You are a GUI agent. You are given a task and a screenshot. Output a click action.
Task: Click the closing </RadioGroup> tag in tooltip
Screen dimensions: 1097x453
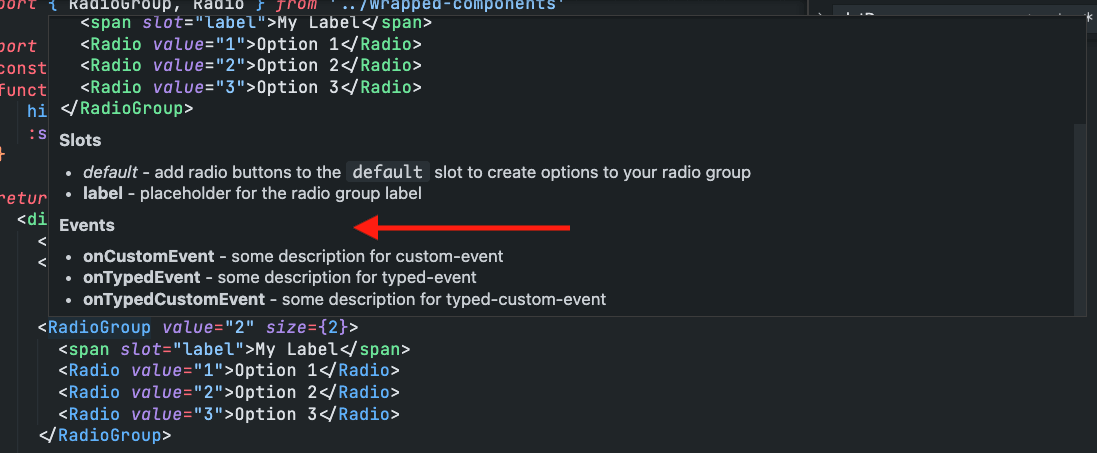point(127,109)
